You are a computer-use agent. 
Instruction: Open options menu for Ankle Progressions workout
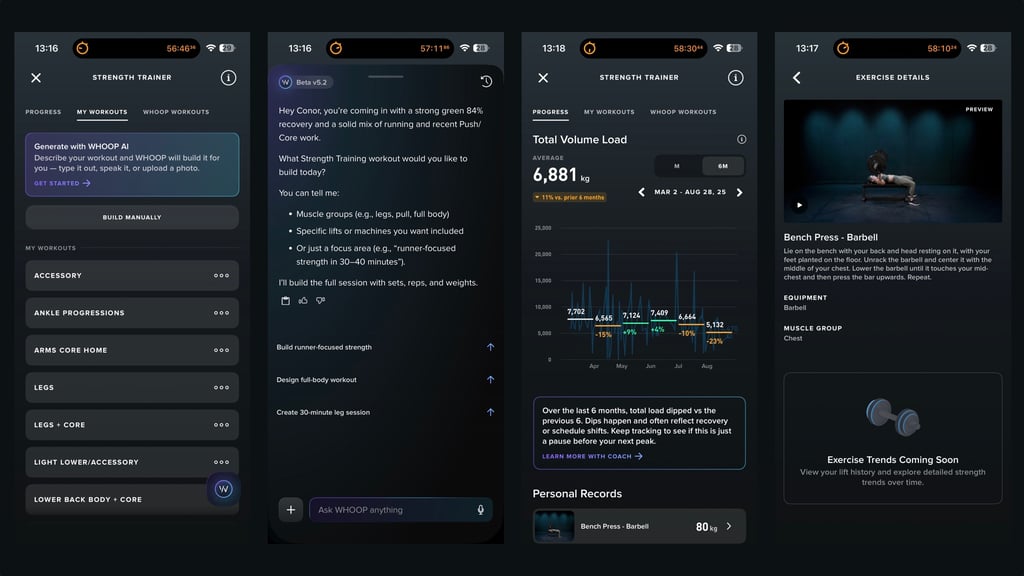[x=221, y=313]
